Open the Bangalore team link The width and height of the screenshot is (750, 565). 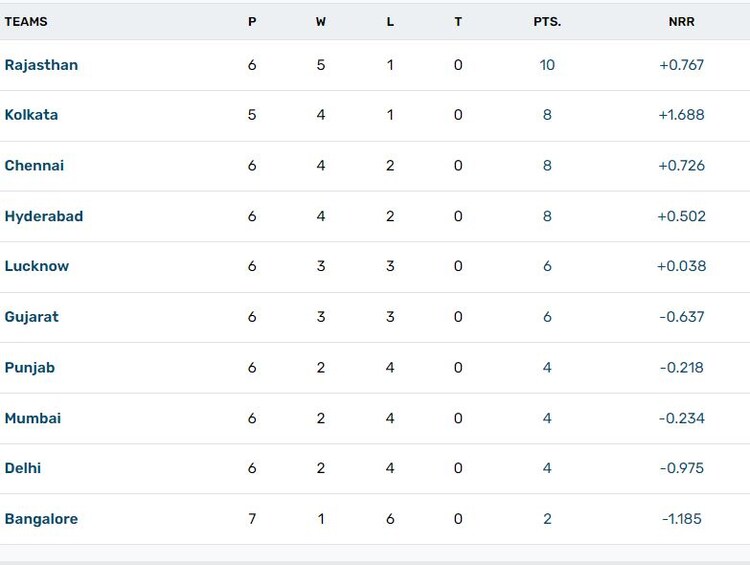coord(41,519)
